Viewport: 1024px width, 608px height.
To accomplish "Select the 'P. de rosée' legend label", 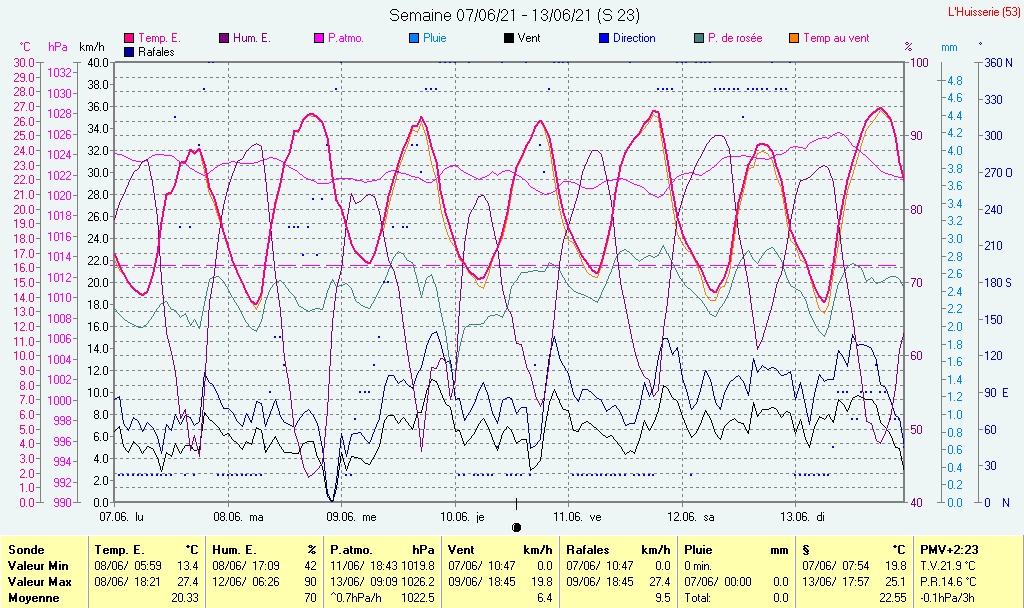I will coord(735,38).
